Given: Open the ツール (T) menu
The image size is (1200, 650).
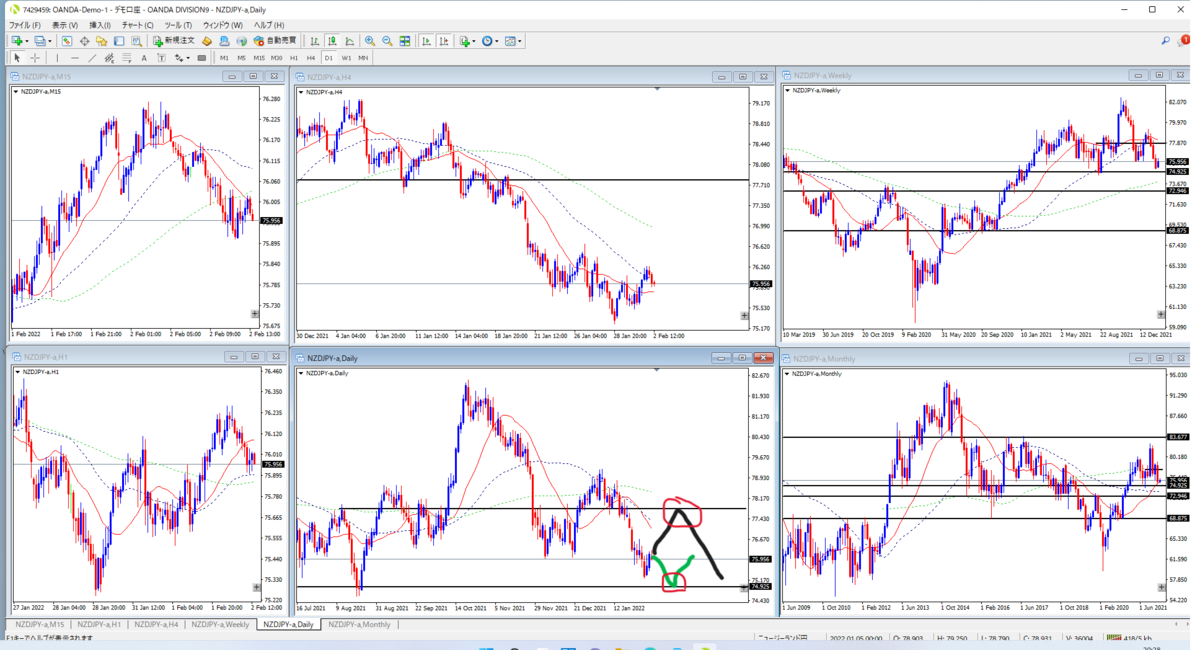Looking at the screenshot, I should [x=178, y=25].
